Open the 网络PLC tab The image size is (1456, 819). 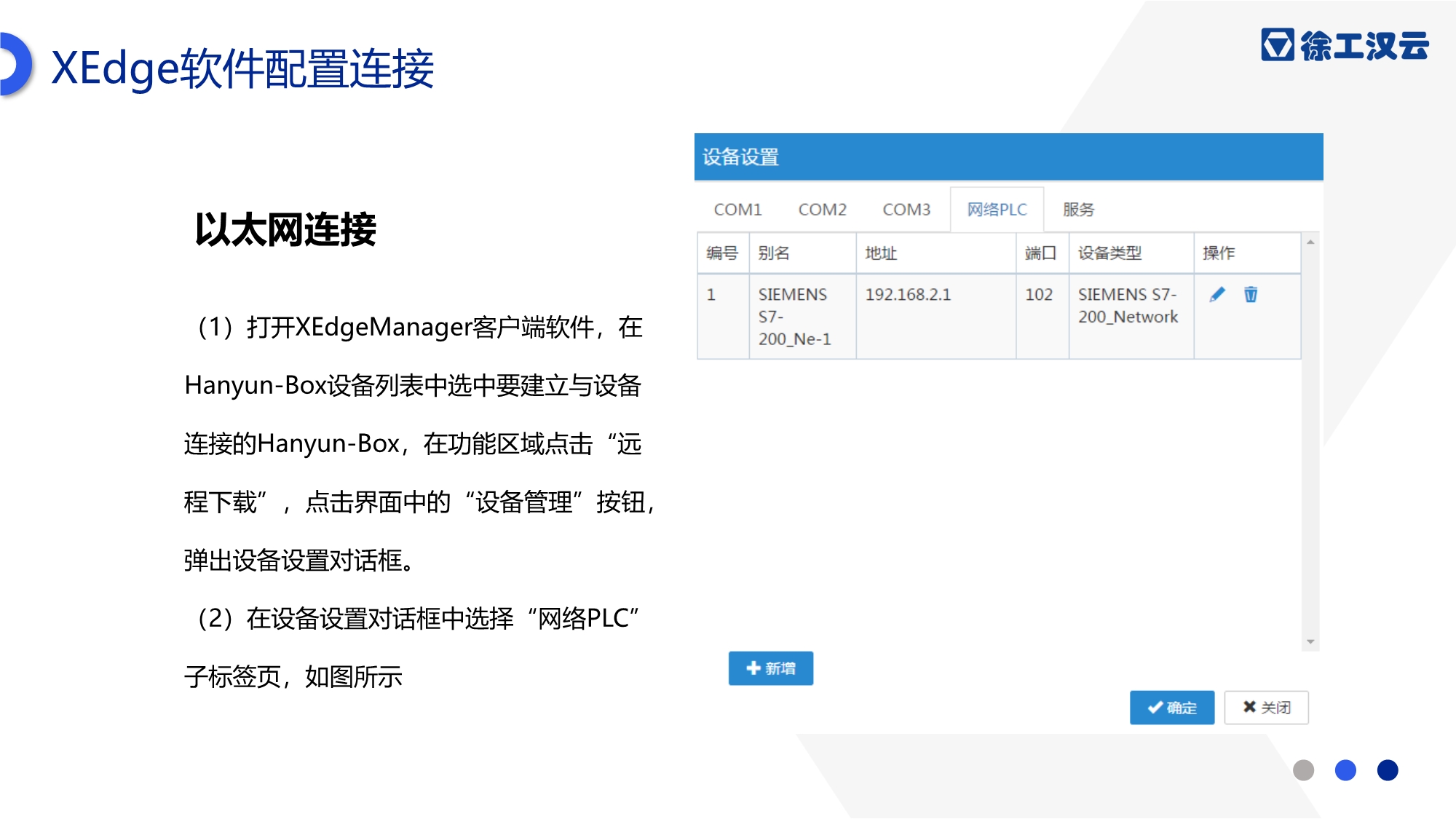pos(997,210)
